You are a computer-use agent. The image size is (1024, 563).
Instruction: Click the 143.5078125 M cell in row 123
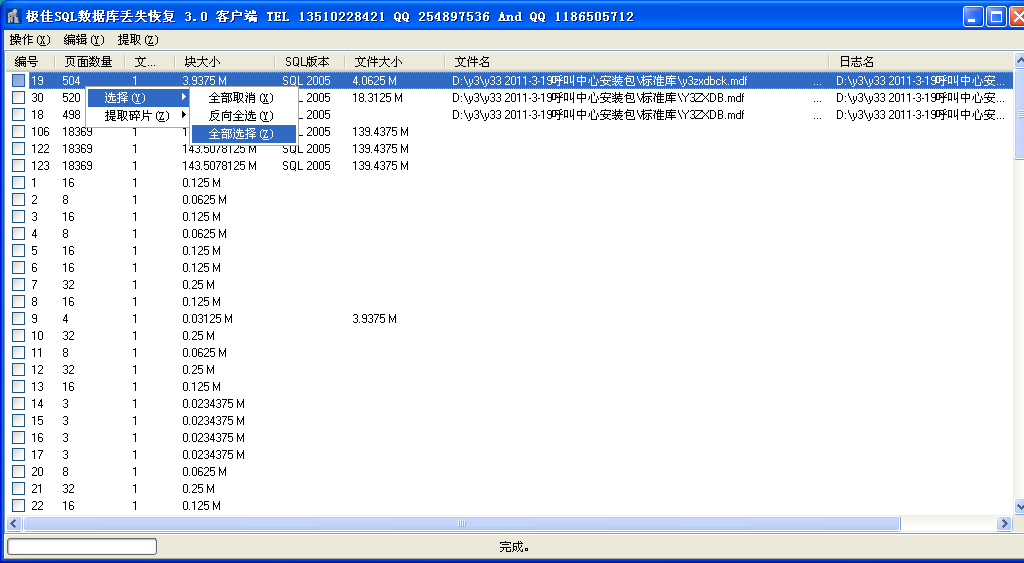pos(219,165)
